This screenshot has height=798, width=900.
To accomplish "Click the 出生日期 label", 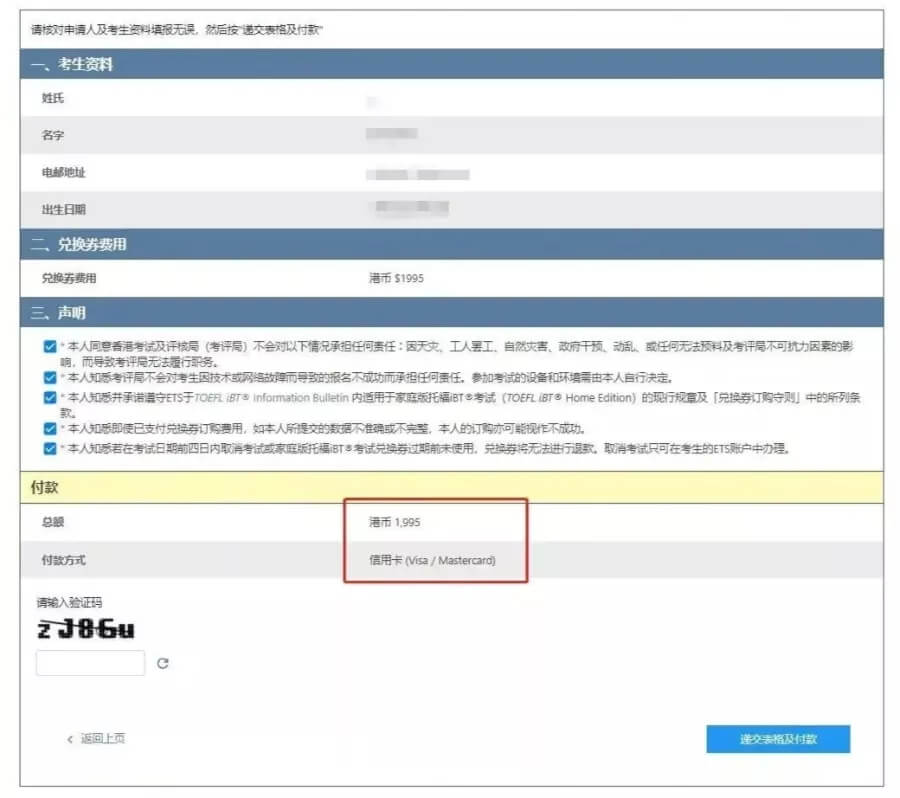I will [x=64, y=210].
